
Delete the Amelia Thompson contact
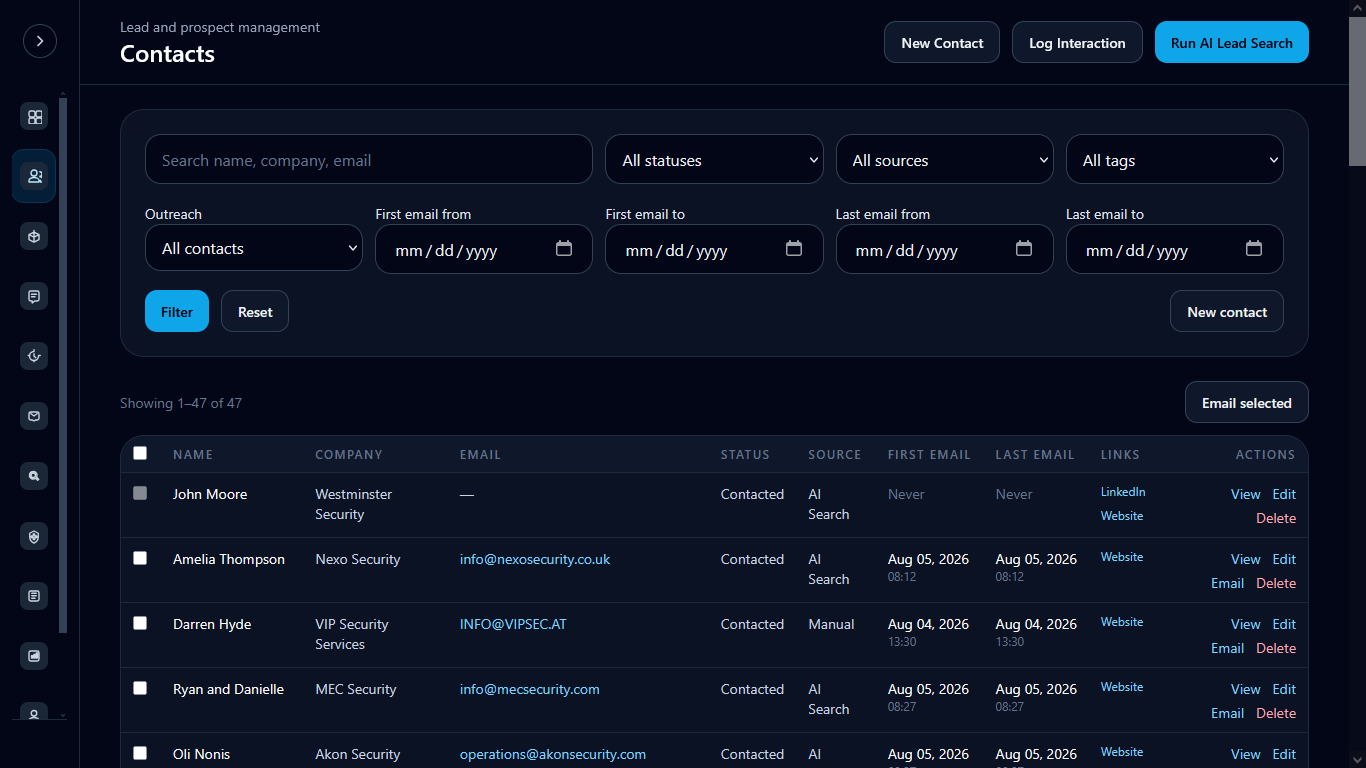click(x=1276, y=583)
